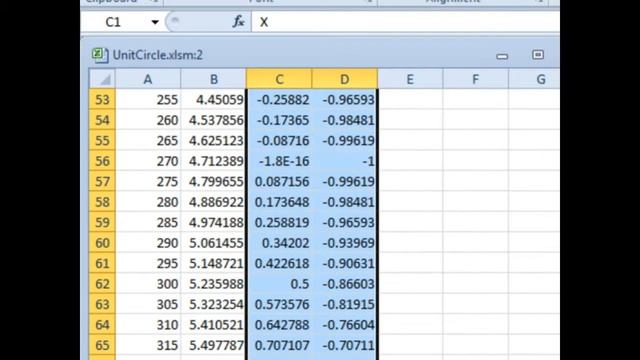Viewport: 640px width, 360px height.
Task: Select column D header
Action: 344,79
